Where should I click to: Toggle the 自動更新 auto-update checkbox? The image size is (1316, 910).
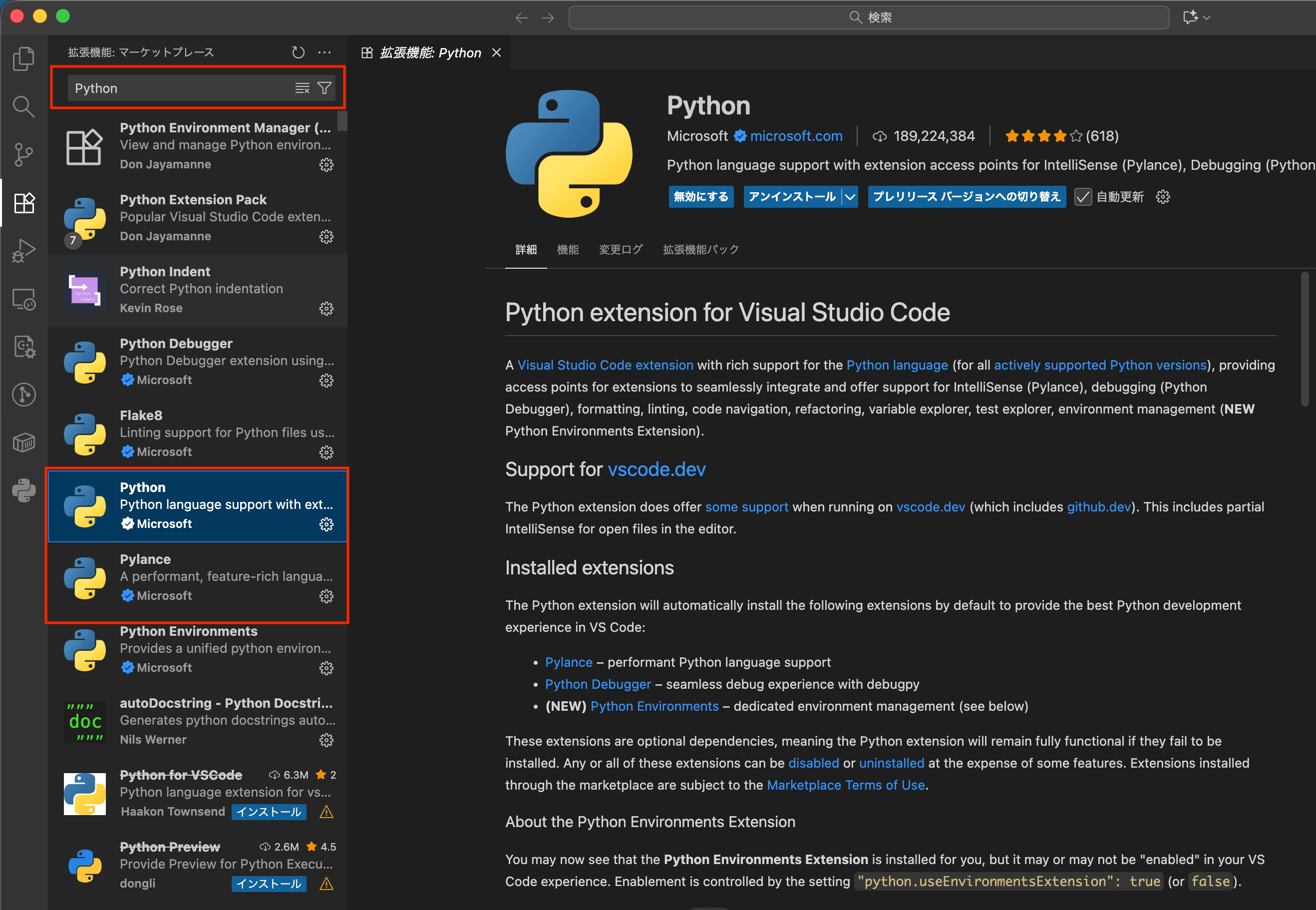(x=1082, y=197)
